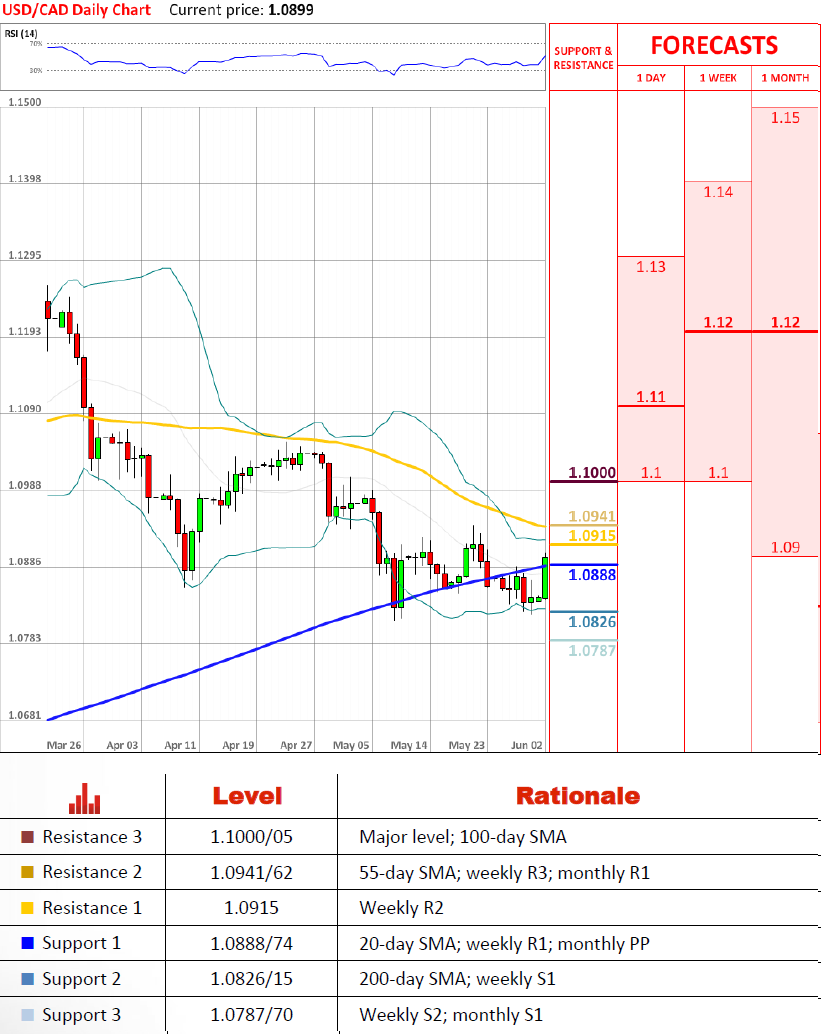Select the 'Resistance 1' row label

point(92,907)
